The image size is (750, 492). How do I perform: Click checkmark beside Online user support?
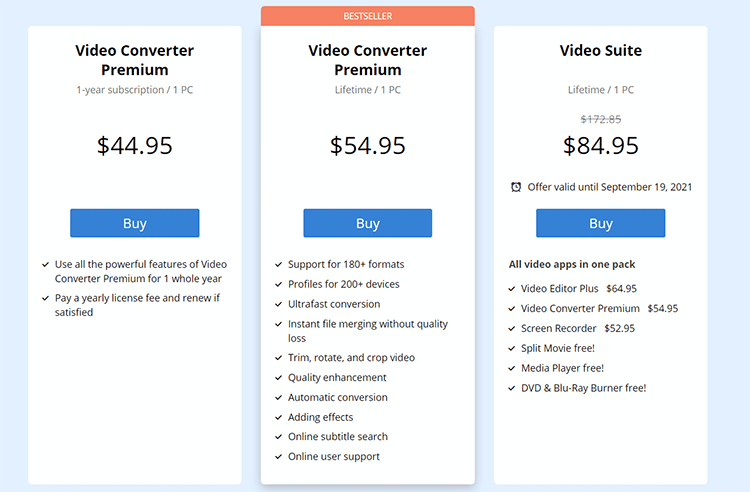[x=278, y=457]
